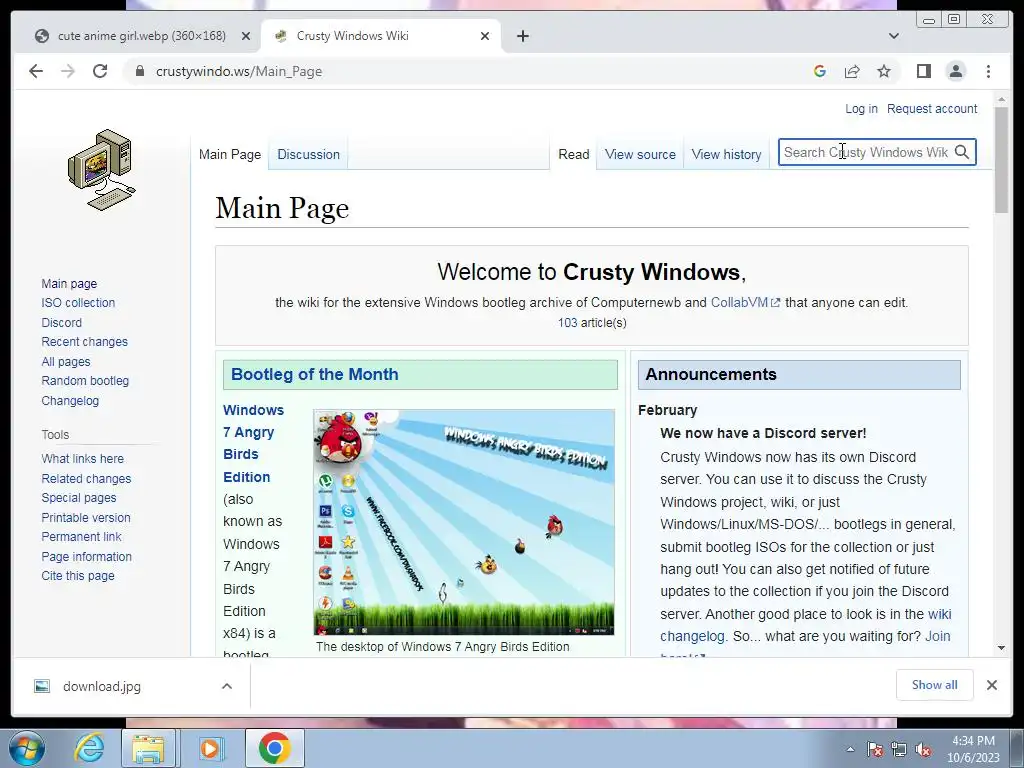
Task: Open the ISO collection sidebar link
Action: pos(78,303)
